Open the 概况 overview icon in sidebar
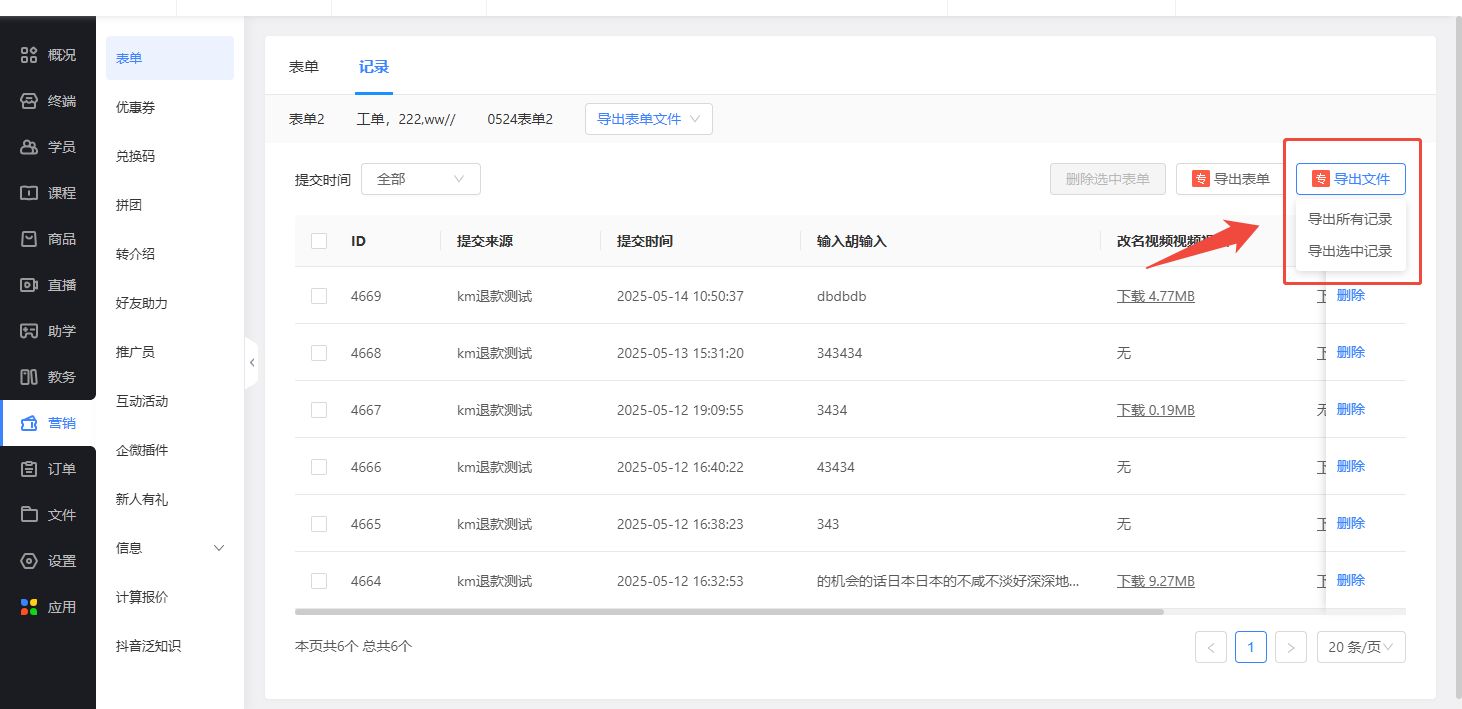This screenshot has height=709, width=1462. [x=30, y=55]
